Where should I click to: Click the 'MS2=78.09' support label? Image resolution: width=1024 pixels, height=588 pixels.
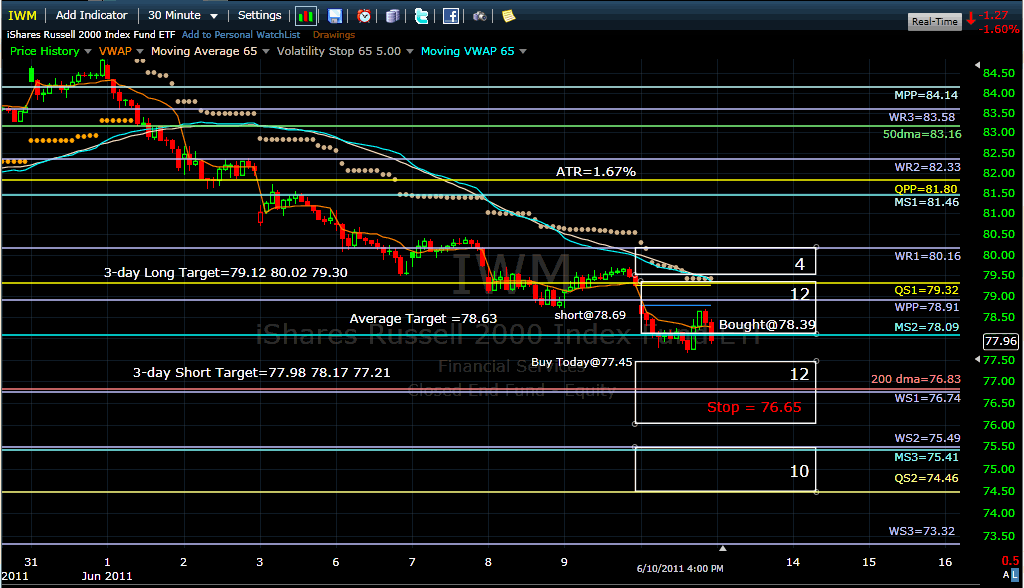click(926, 327)
